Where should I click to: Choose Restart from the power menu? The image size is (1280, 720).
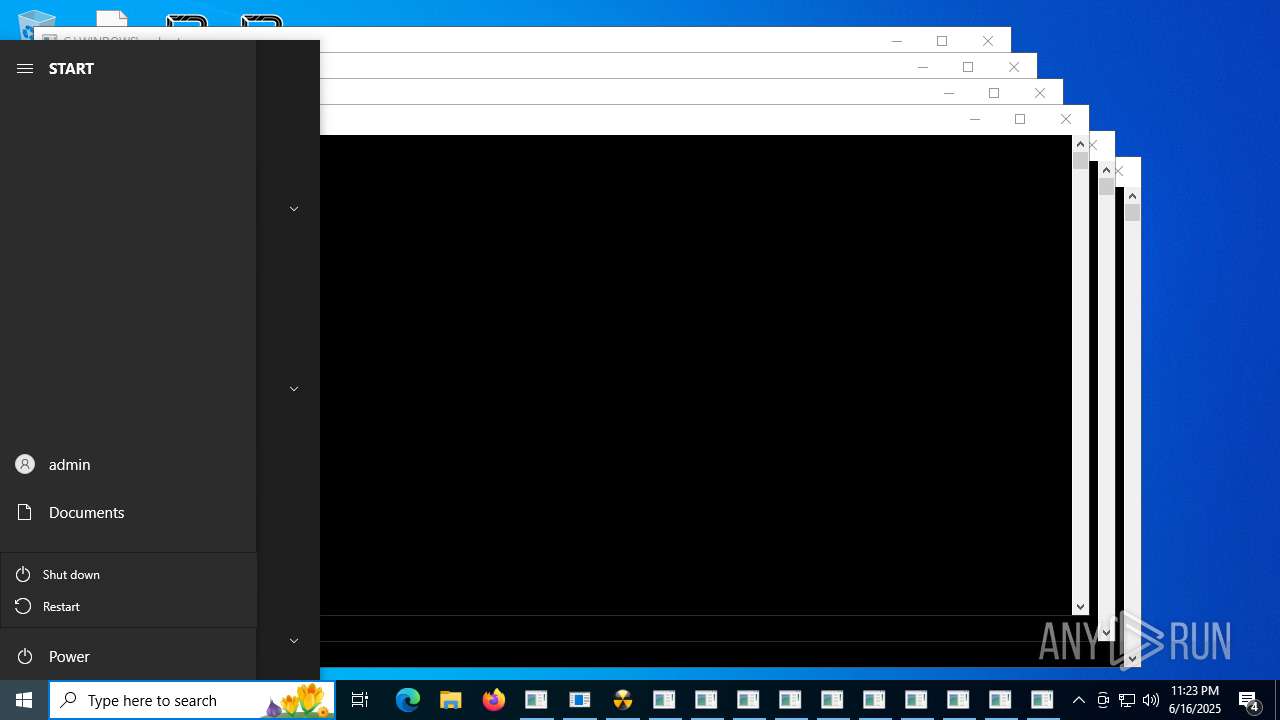point(129,606)
